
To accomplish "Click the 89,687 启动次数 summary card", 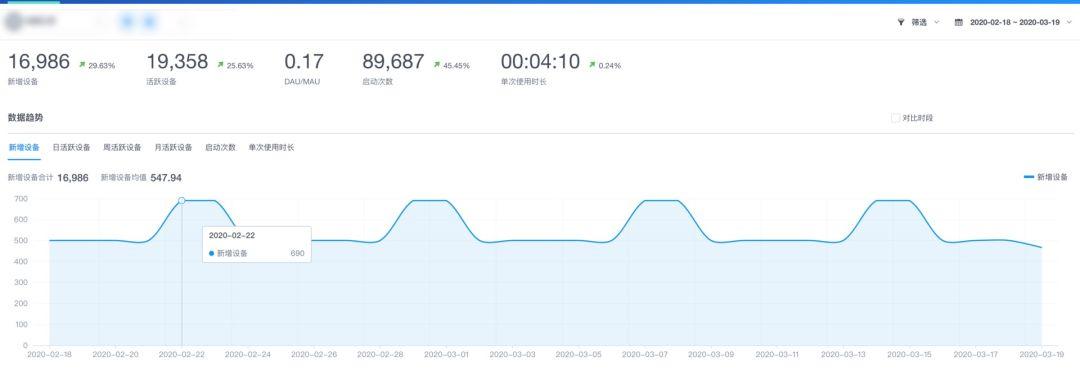I will coord(416,68).
